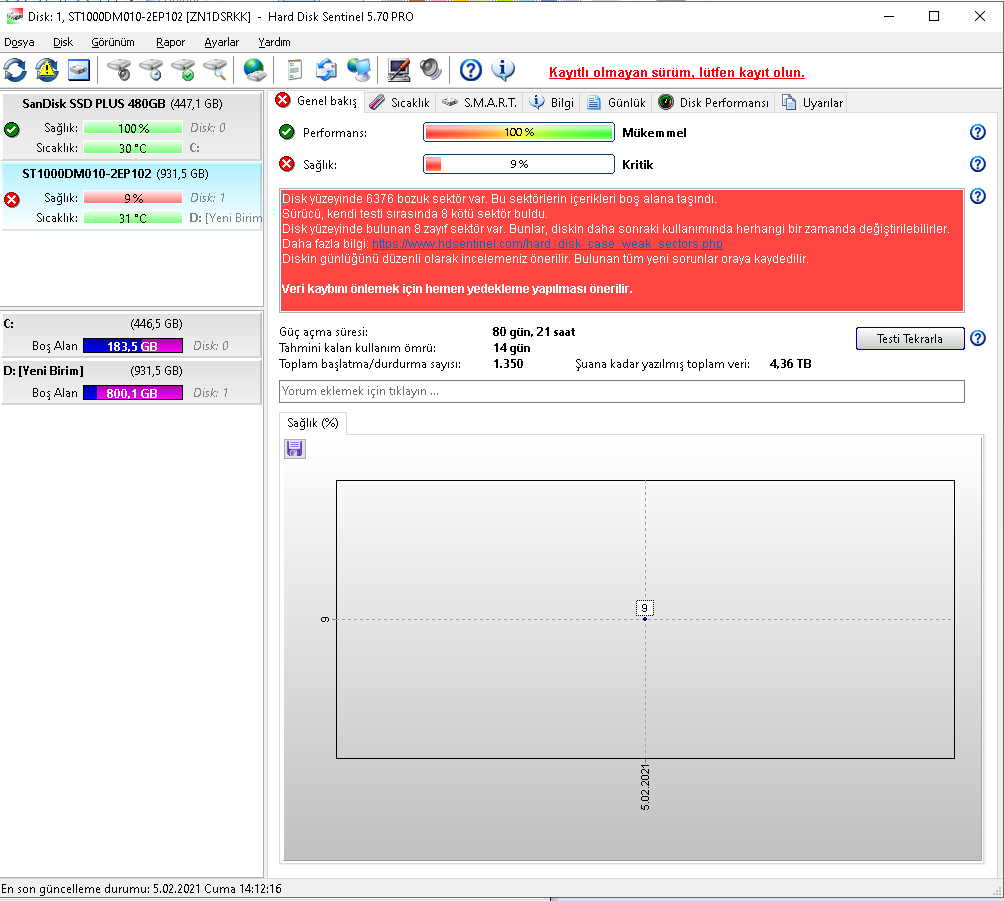Open the hdsentinel.com weak sectors link
This screenshot has height=901, width=1004.
click(547, 244)
